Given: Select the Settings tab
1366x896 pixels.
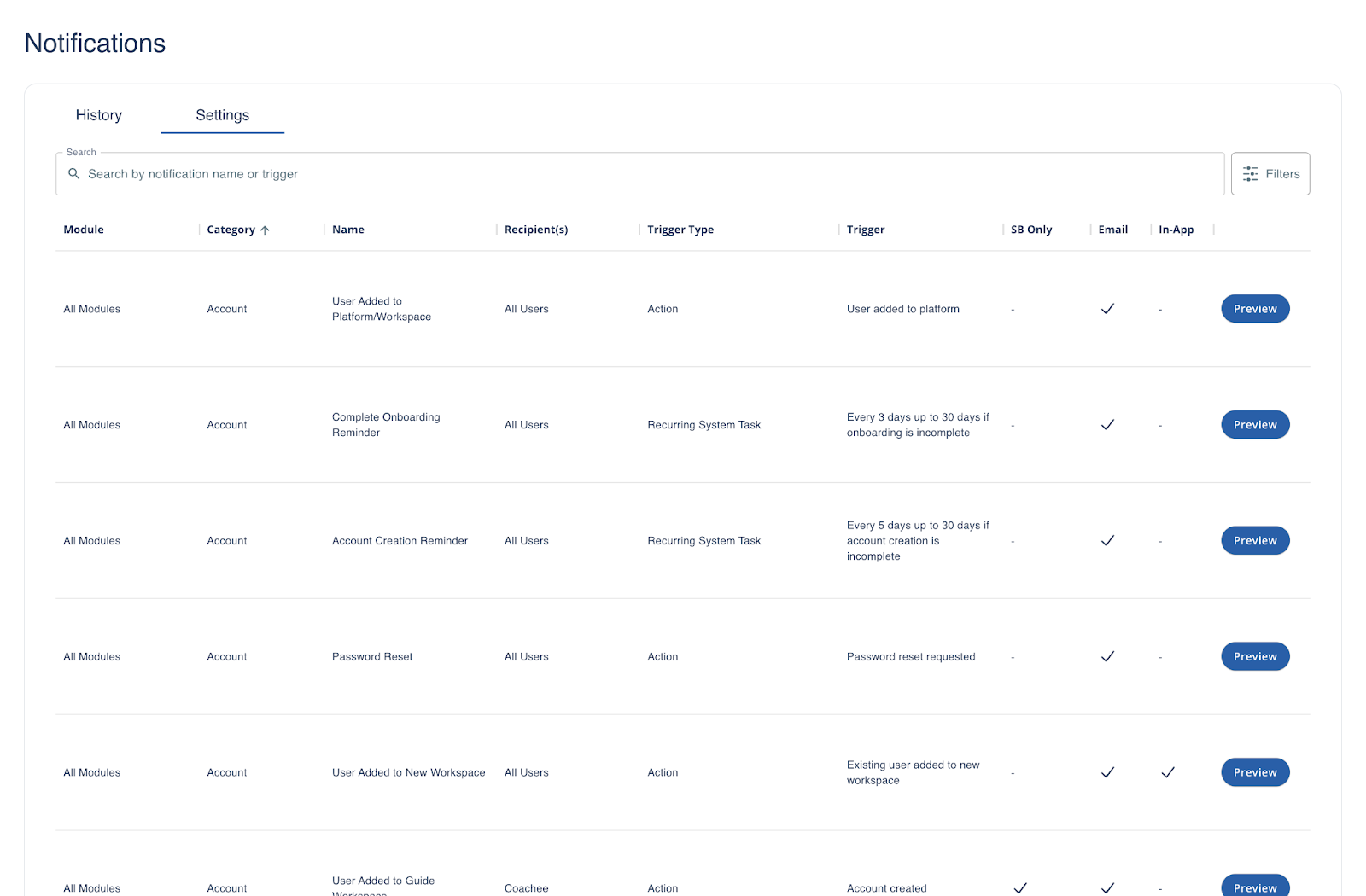Looking at the screenshot, I should (222, 115).
